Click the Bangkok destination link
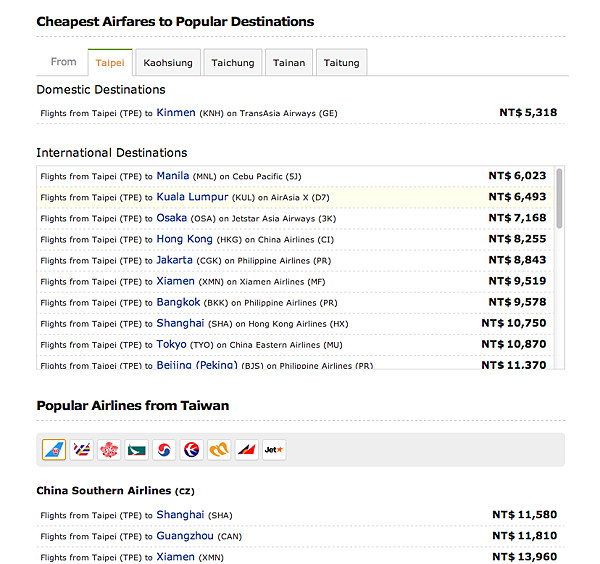 click(x=178, y=302)
